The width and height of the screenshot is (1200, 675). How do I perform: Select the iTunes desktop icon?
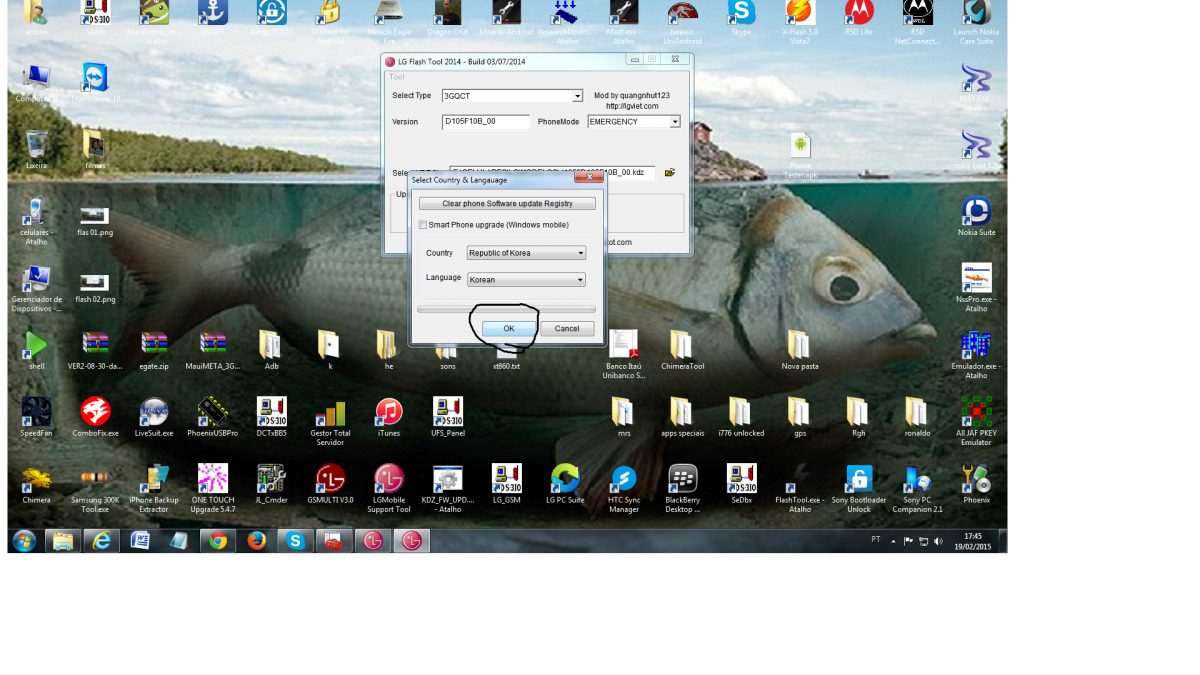tap(389, 418)
